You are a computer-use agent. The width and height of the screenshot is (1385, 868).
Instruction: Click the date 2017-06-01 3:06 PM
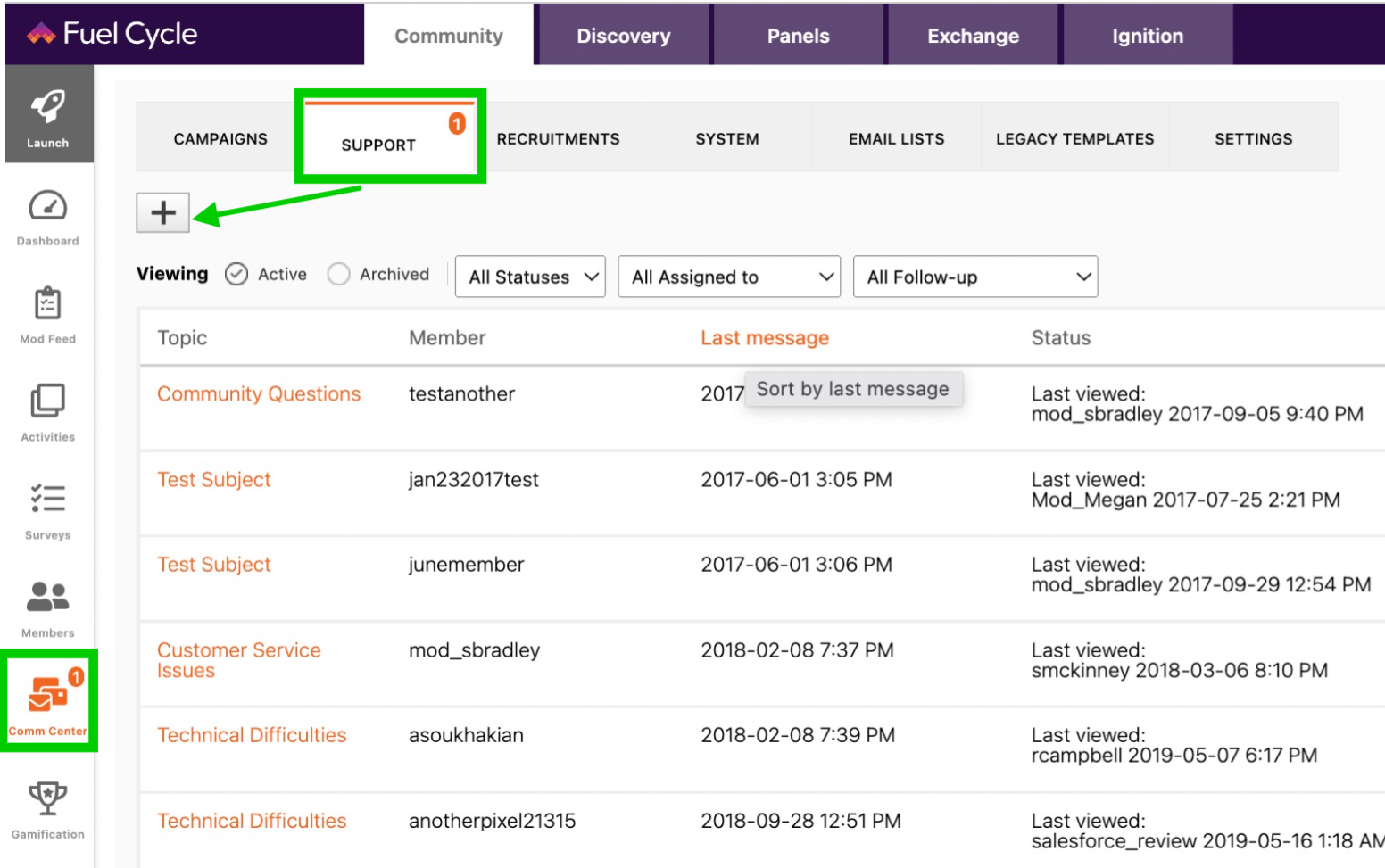[x=796, y=565]
